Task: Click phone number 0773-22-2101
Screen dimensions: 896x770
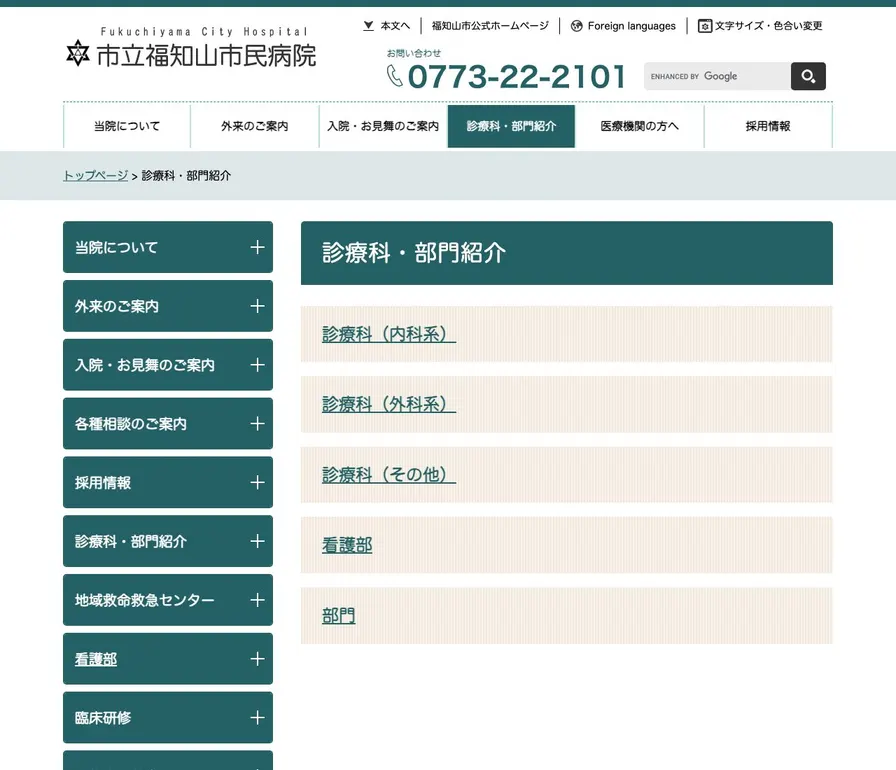Action: click(x=517, y=77)
